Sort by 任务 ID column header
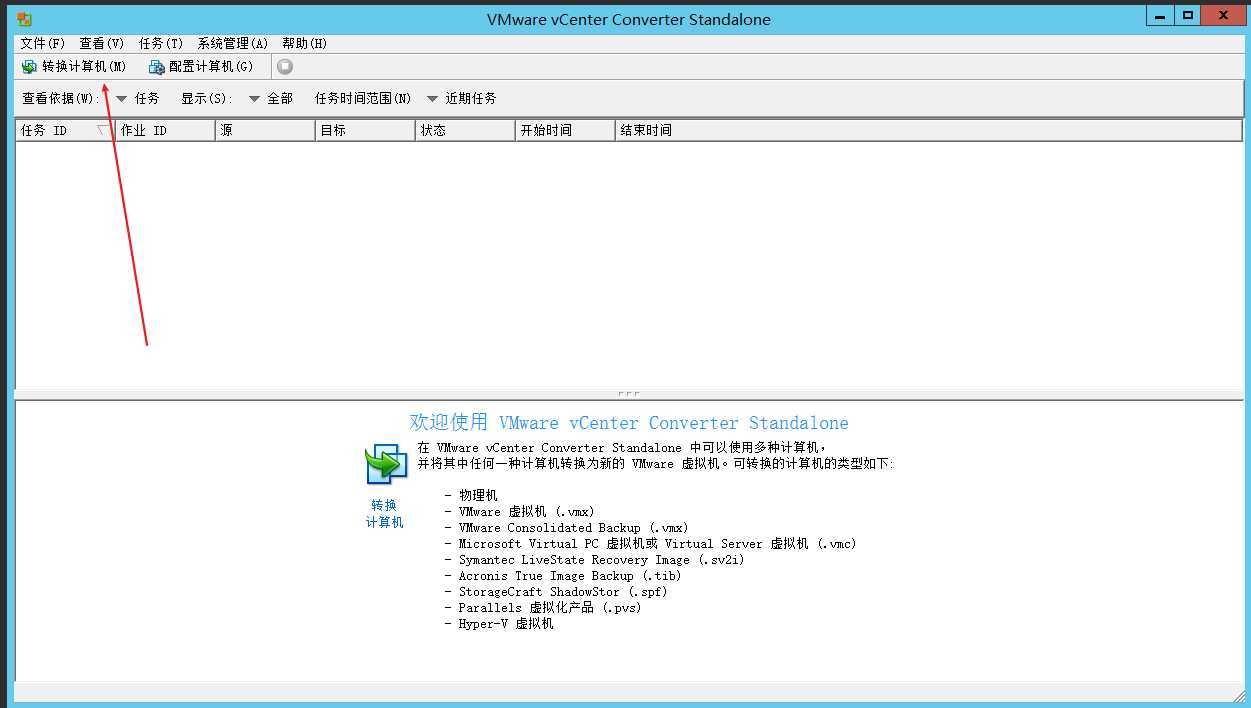The height and width of the screenshot is (708, 1251). [65, 131]
